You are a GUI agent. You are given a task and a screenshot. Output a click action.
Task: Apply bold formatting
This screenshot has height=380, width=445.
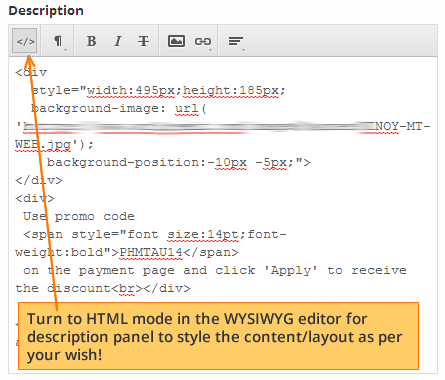point(91,41)
